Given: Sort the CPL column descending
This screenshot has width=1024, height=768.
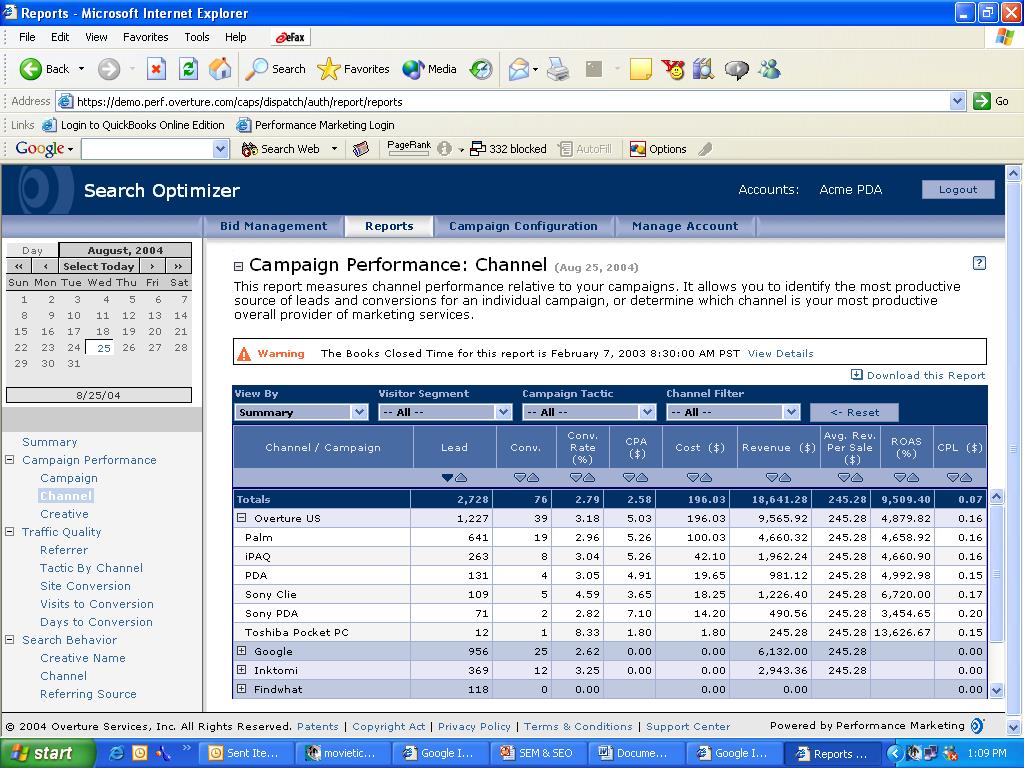Looking at the screenshot, I should tap(953, 477).
